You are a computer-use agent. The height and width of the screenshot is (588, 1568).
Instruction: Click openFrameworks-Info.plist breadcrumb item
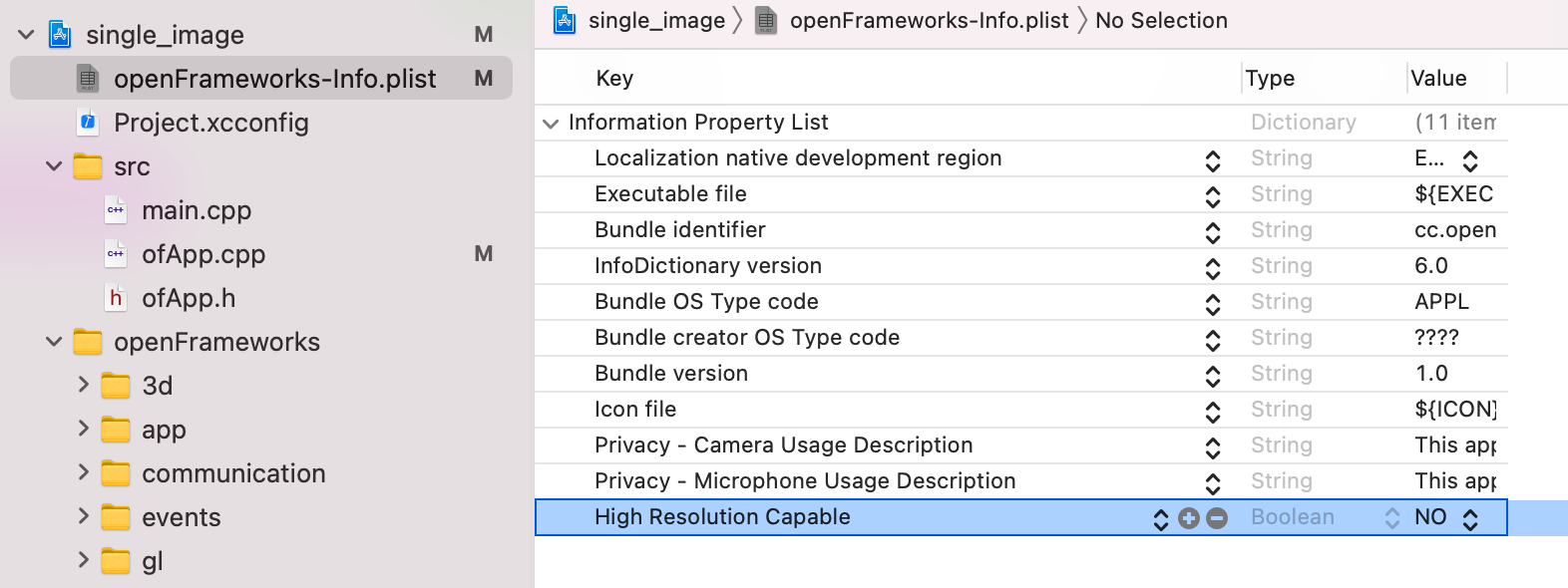[928, 21]
